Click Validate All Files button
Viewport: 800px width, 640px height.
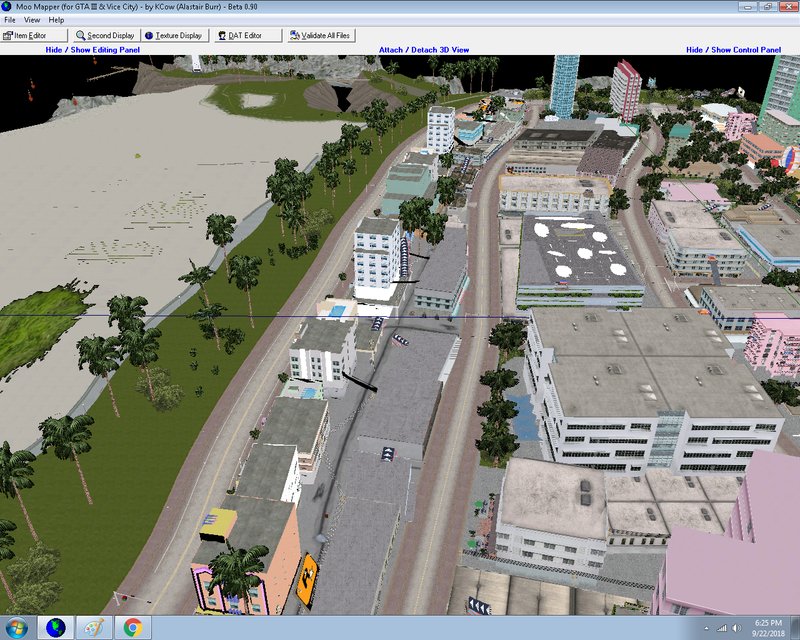[x=321, y=35]
